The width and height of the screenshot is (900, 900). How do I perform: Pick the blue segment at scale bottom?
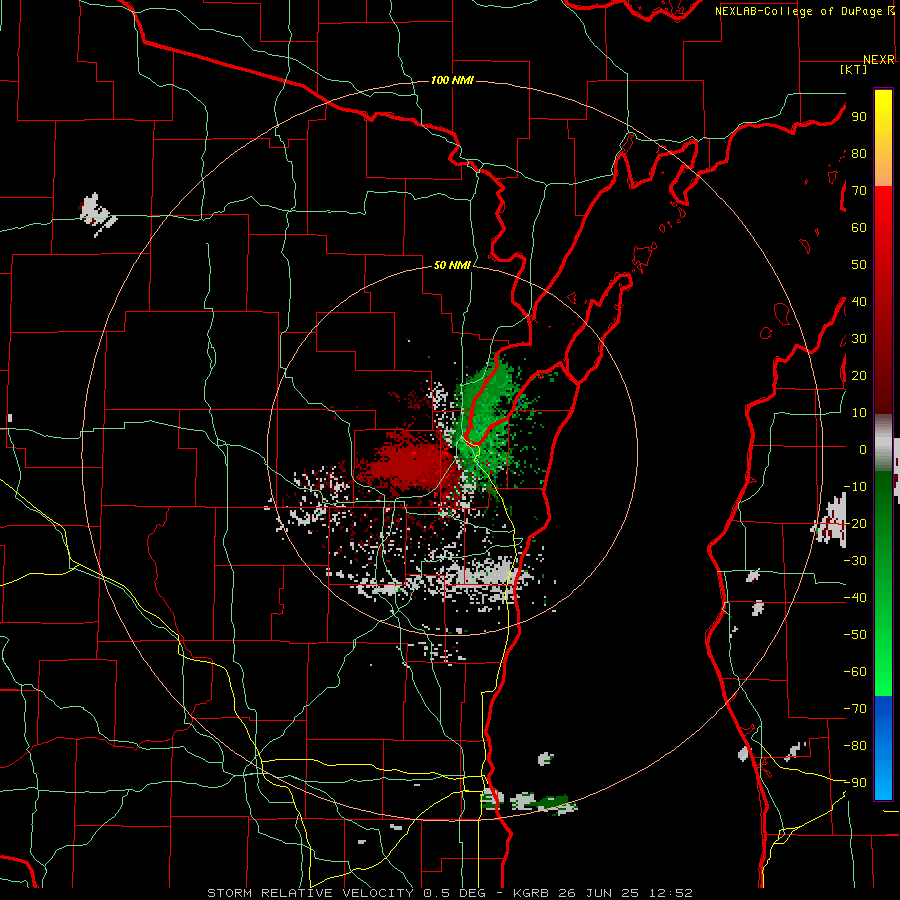click(x=883, y=748)
